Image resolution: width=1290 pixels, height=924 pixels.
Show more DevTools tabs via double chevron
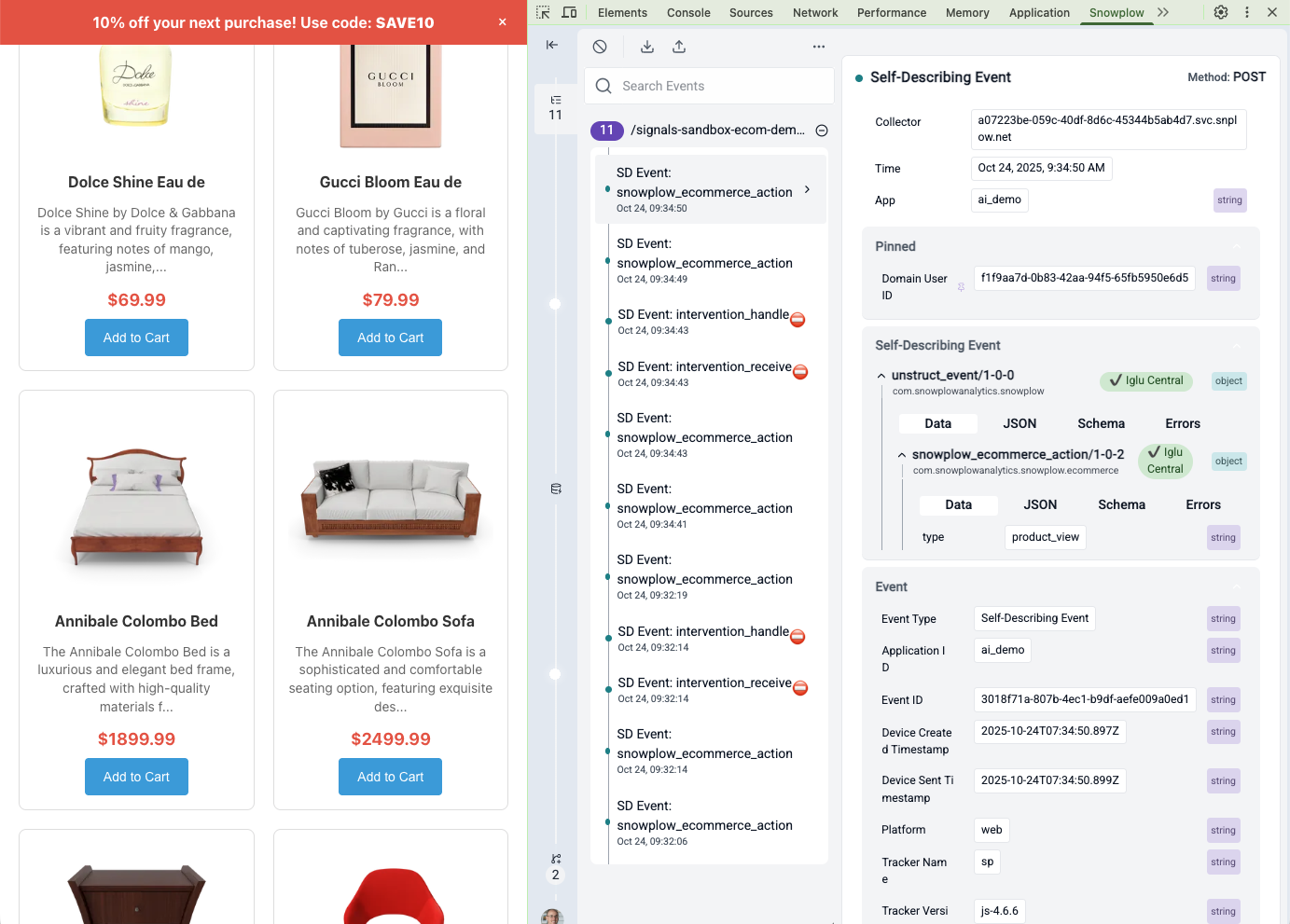point(1163,12)
